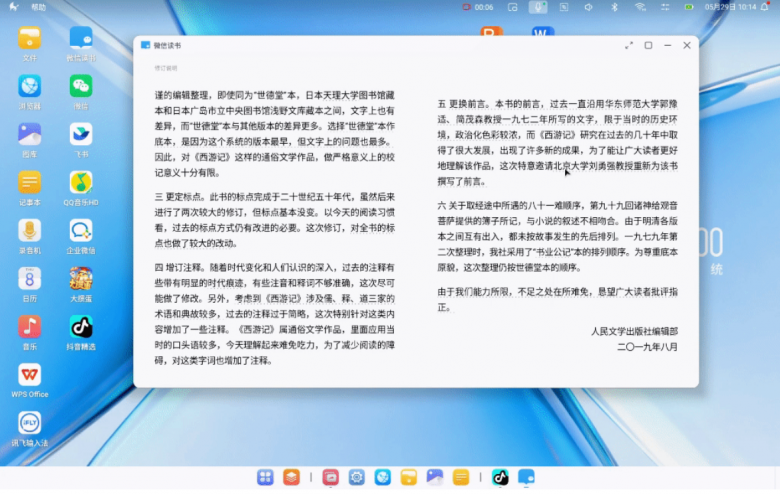This screenshot has width=780, height=494.
Task: Open the volume control in status bar
Action: (x=588, y=7)
